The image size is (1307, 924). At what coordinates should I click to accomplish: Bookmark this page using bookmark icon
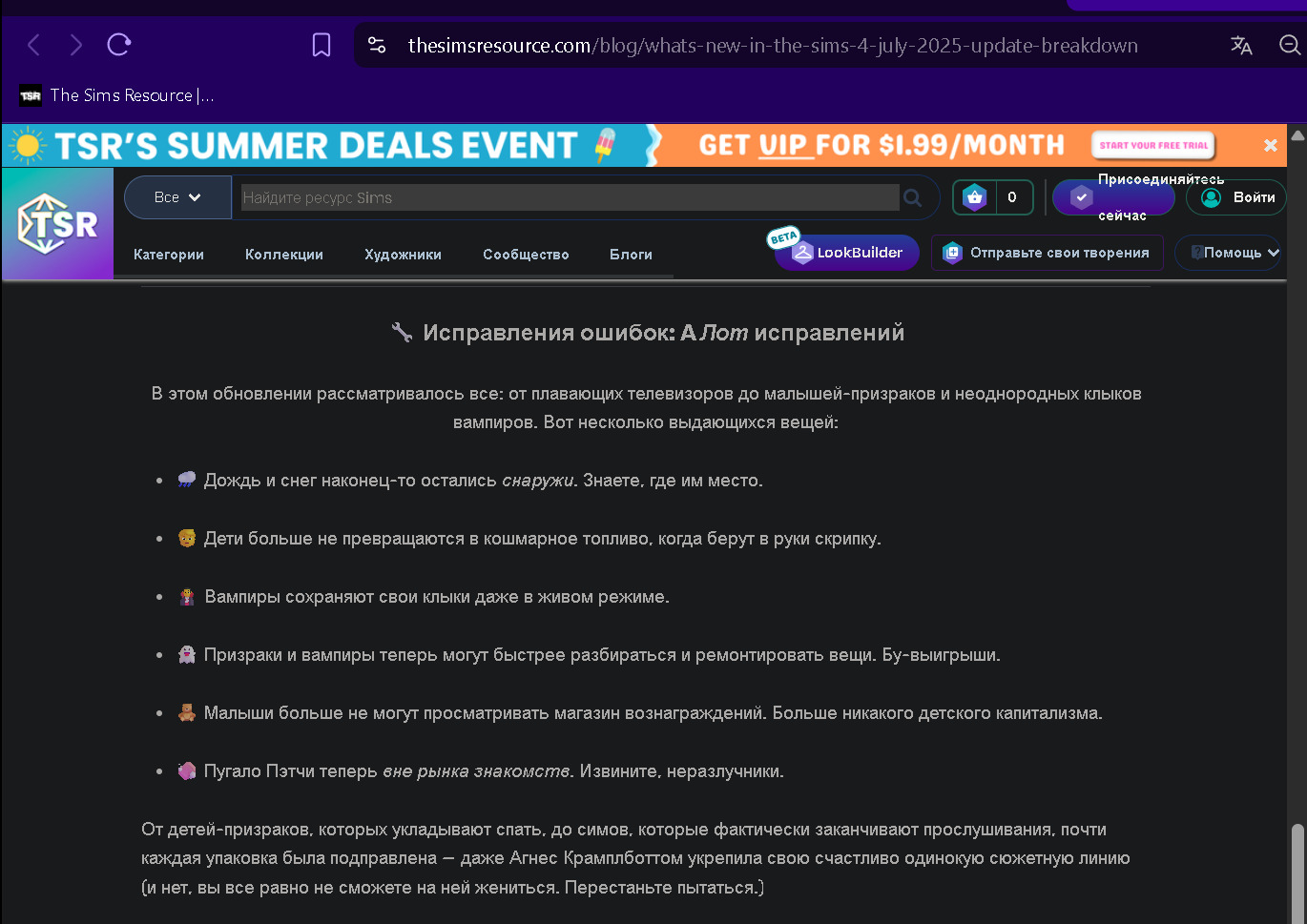tap(322, 45)
